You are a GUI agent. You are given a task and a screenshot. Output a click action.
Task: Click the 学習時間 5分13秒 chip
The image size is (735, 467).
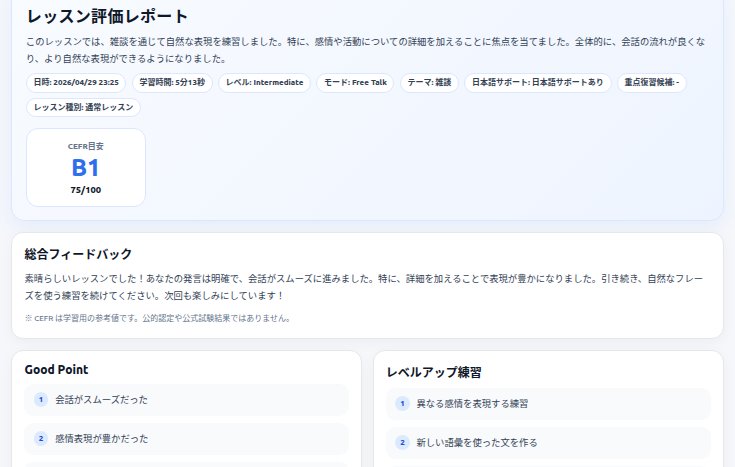172,83
